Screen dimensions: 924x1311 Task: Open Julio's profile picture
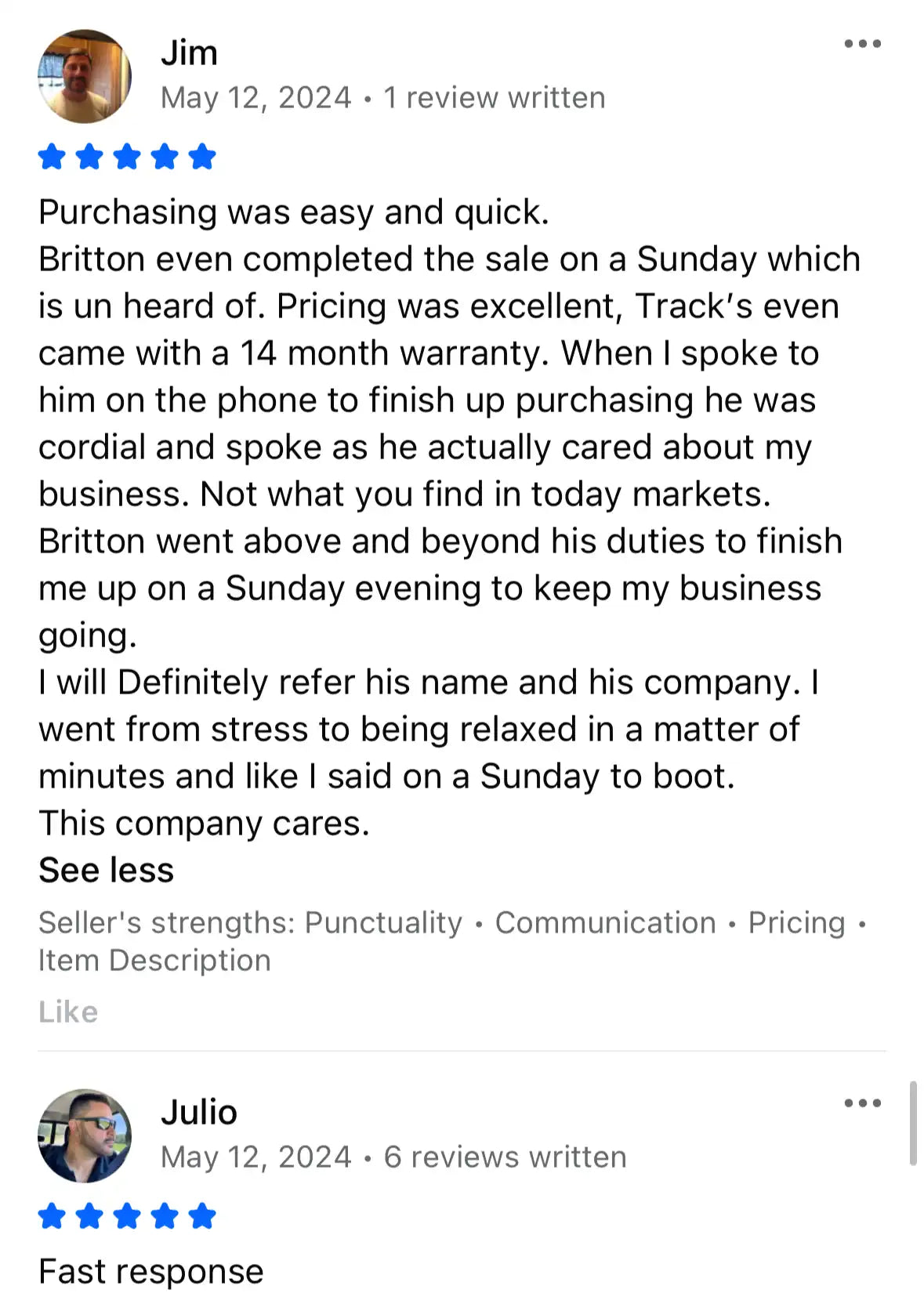tap(85, 1135)
